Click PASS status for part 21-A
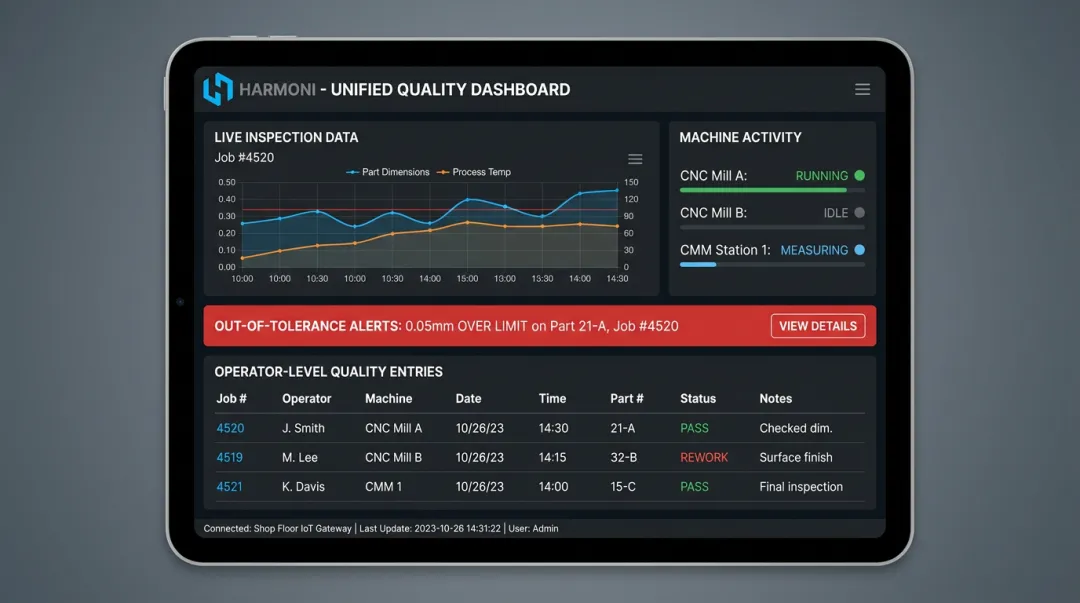 click(694, 428)
